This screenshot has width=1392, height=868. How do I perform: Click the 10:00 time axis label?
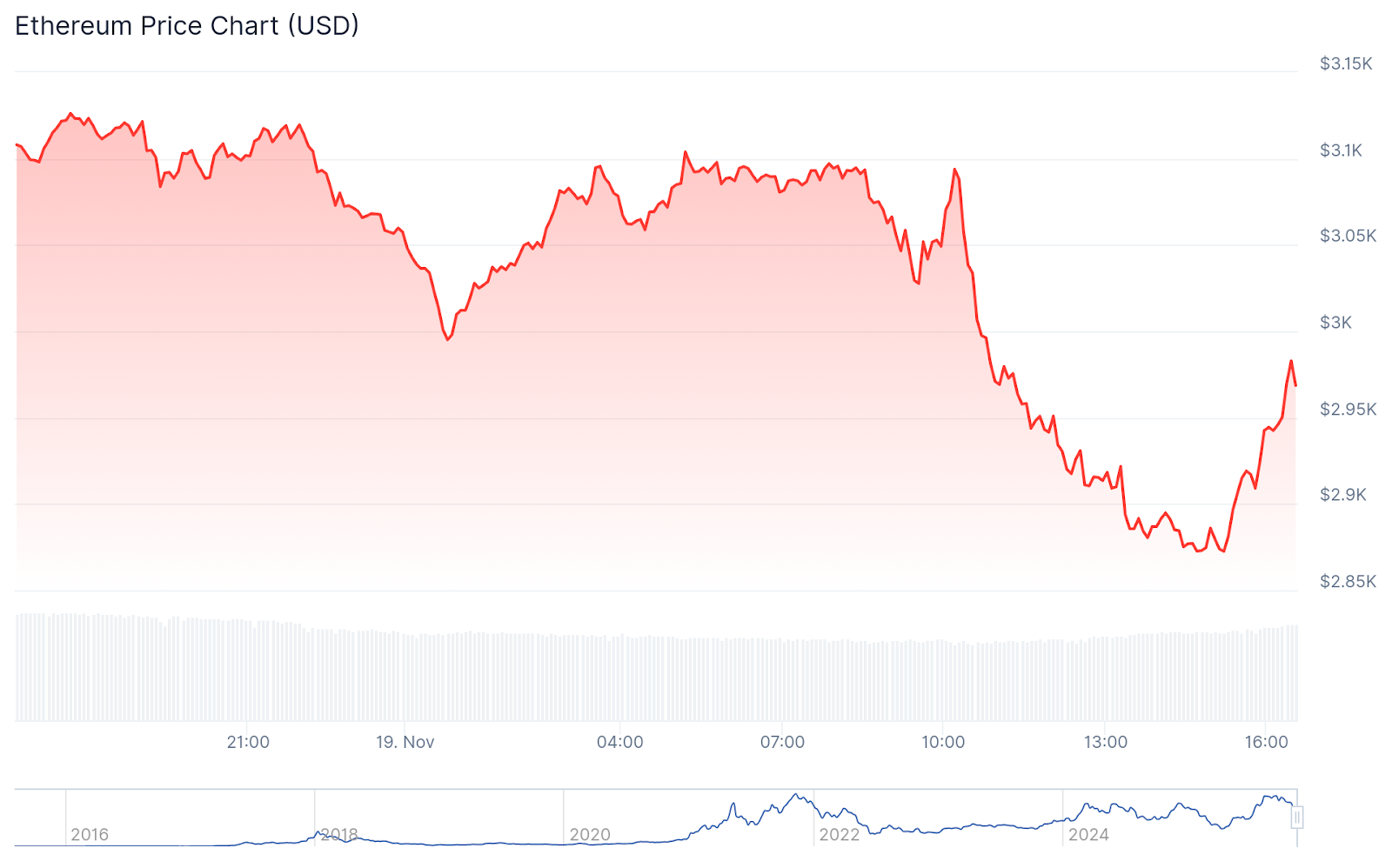(943, 742)
